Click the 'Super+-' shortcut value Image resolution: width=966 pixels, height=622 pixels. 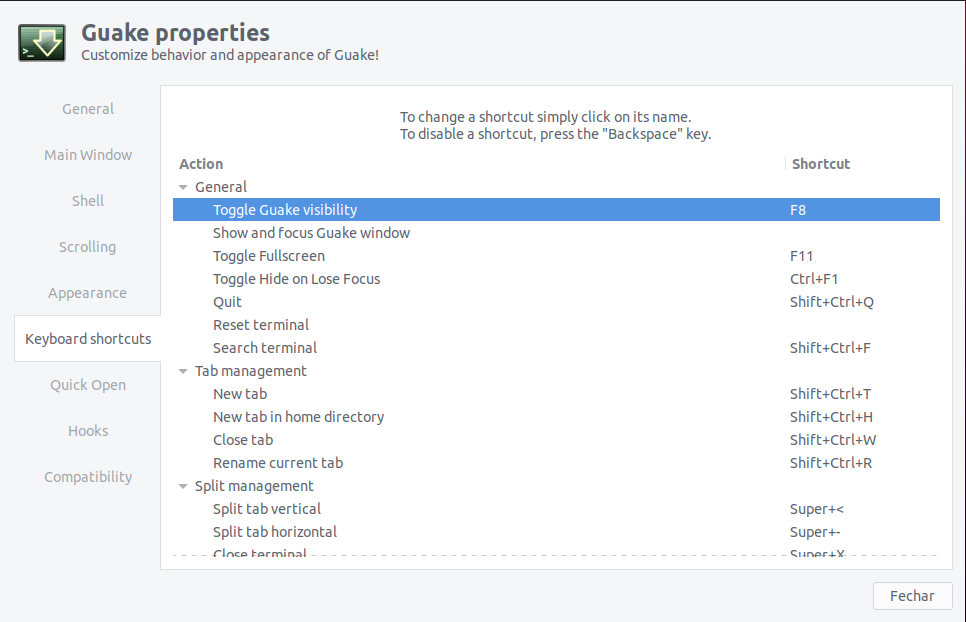815,532
